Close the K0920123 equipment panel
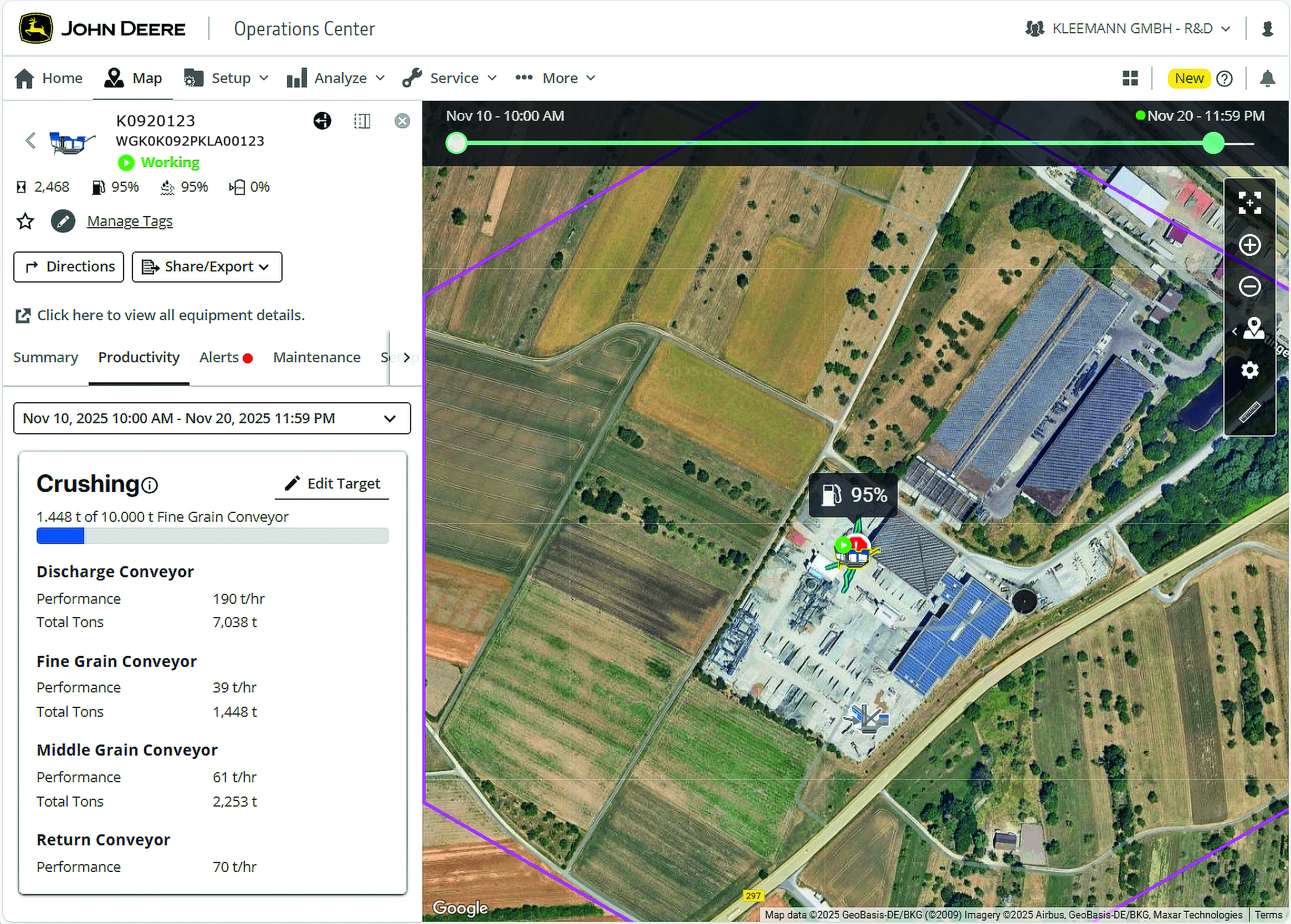1291x924 pixels. point(402,121)
